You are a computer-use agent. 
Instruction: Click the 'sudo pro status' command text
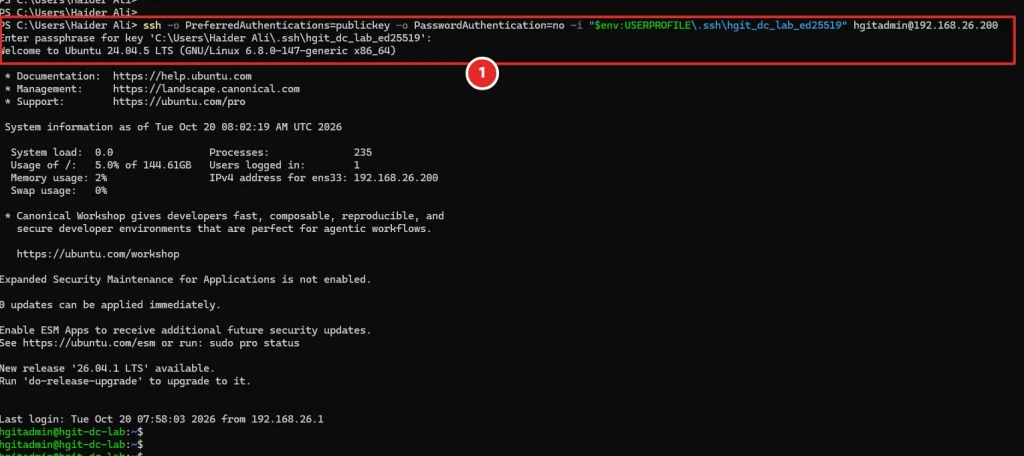click(x=254, y=343)
